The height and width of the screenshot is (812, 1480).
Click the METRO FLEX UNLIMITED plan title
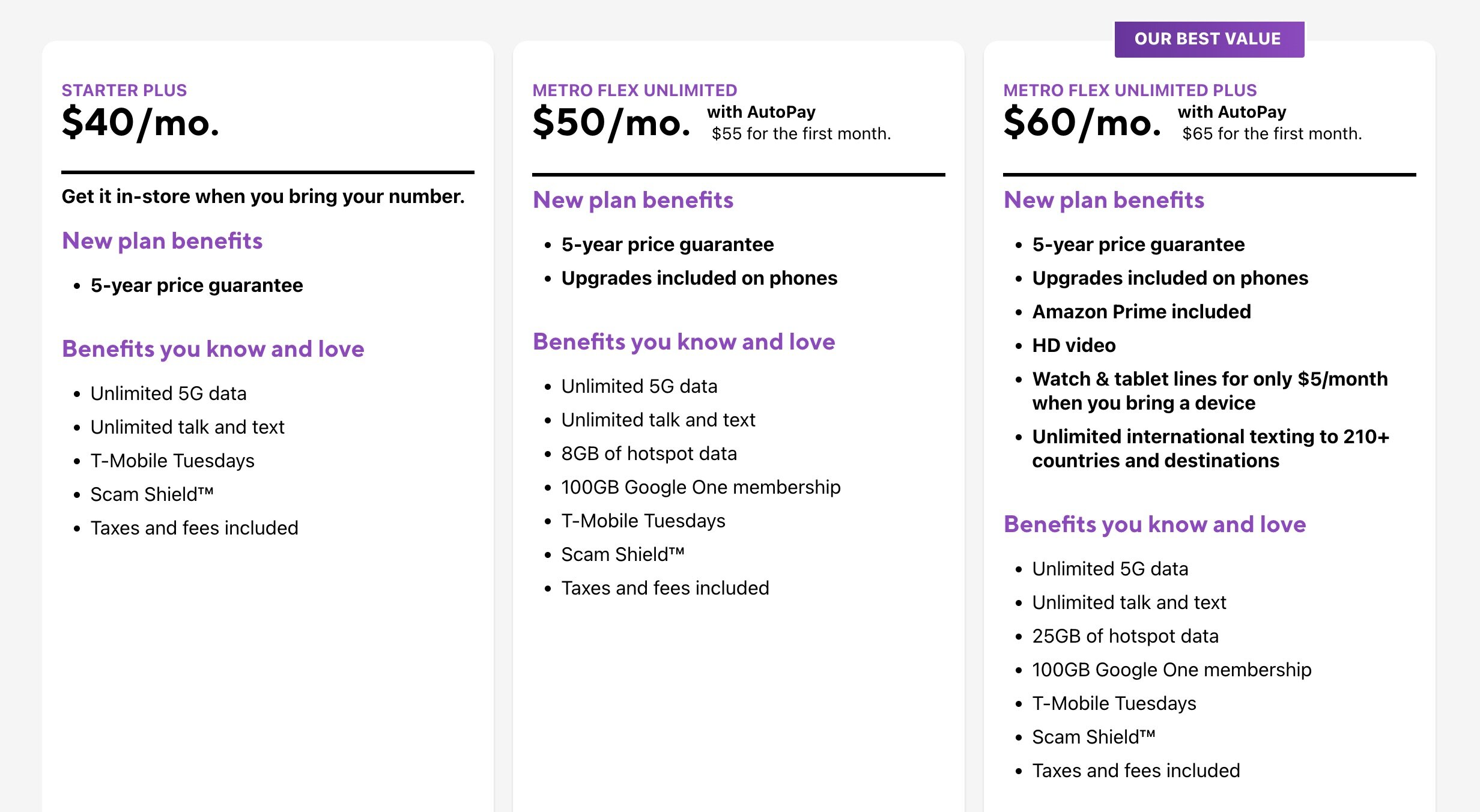coord(634,90)
